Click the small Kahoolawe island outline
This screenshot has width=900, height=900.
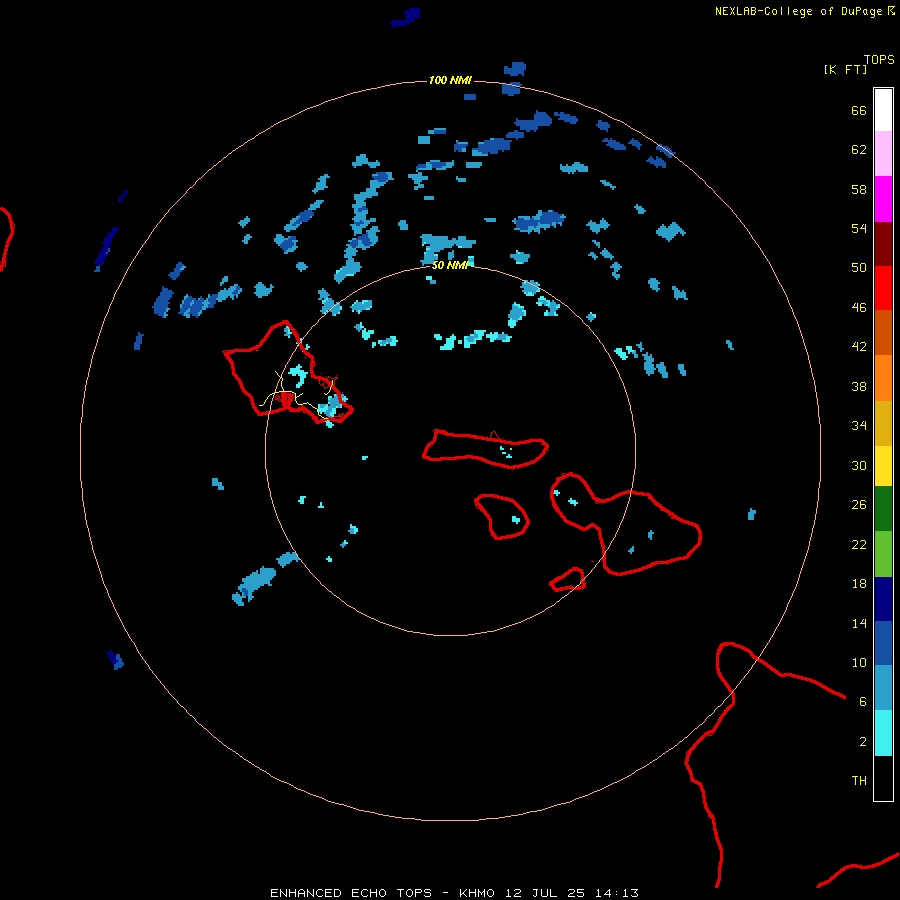tap(568, 579)
